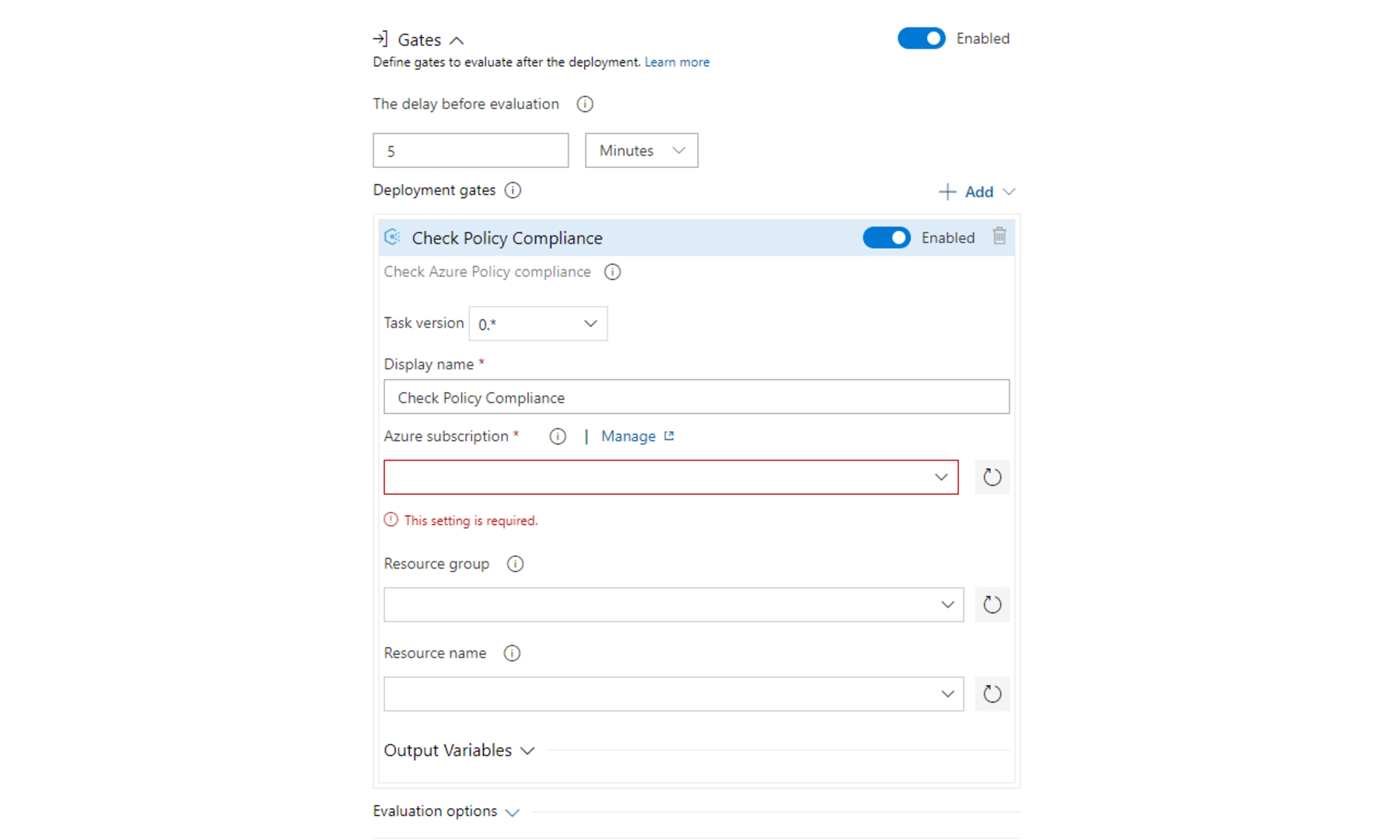This screenshot has height=840, width=1400.
Task: Click the Check Policy Compliance task icon
Action: (392, 237)
